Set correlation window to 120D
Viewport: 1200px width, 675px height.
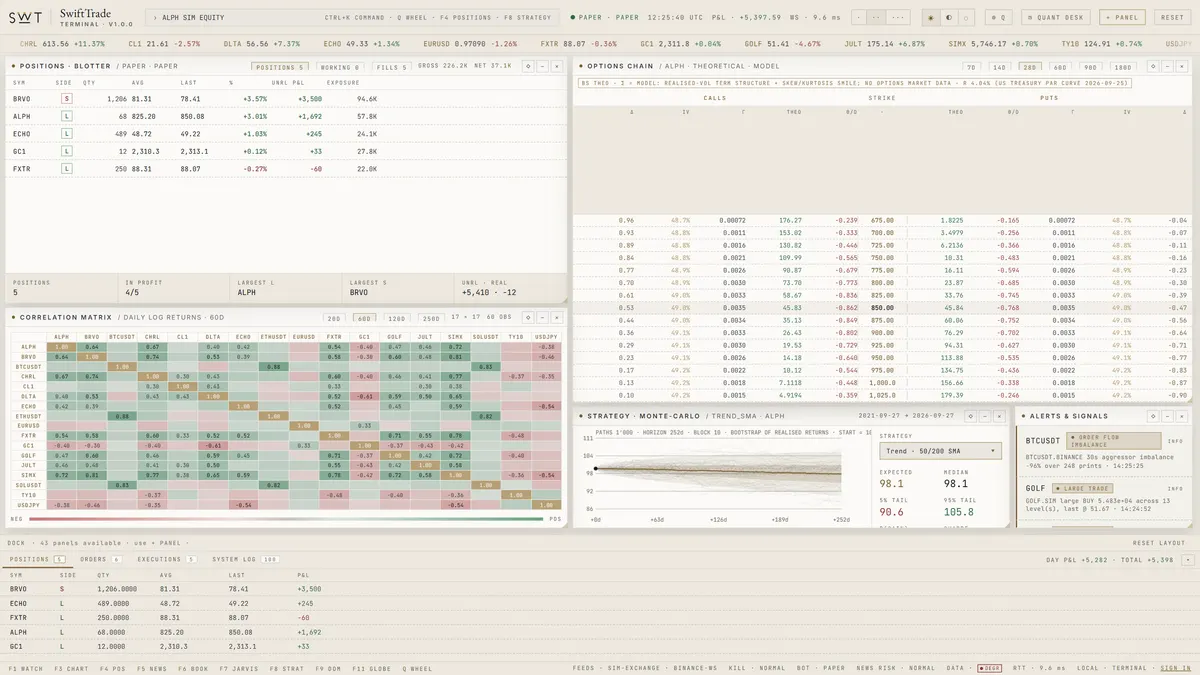point(398,317)
